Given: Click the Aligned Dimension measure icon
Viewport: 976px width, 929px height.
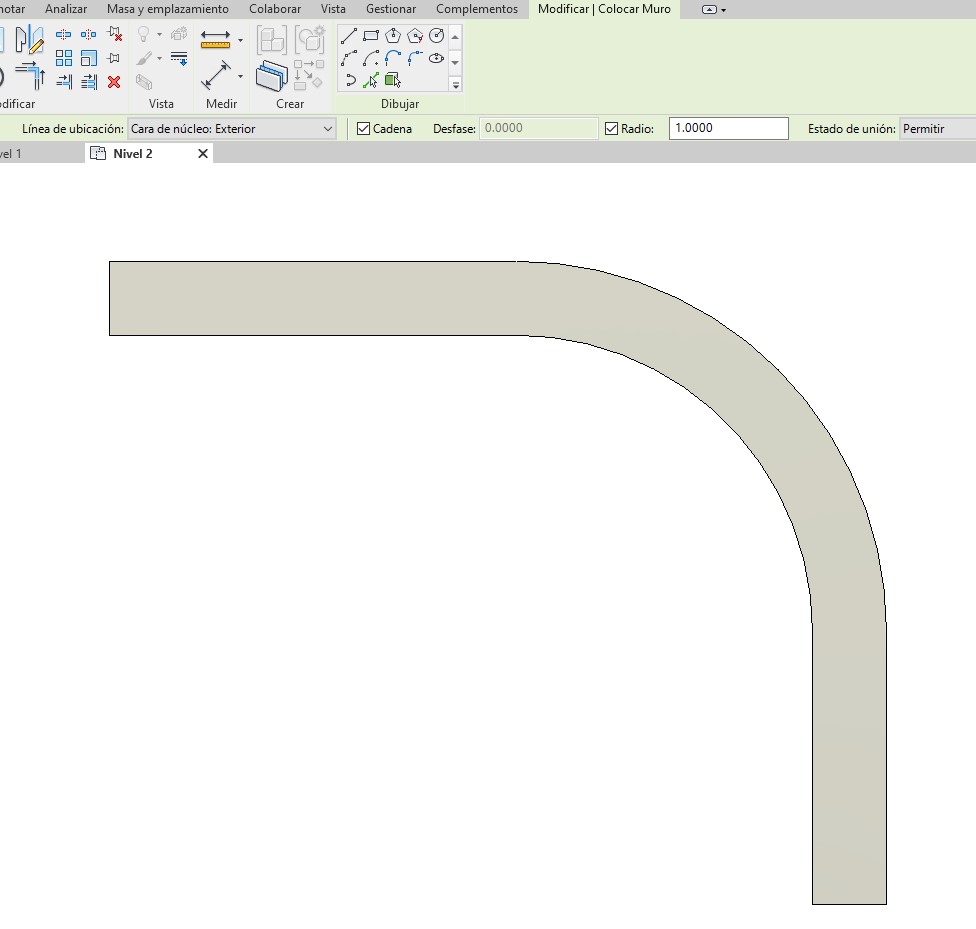Looking at the screenshot, I should [x=216, y=76].
